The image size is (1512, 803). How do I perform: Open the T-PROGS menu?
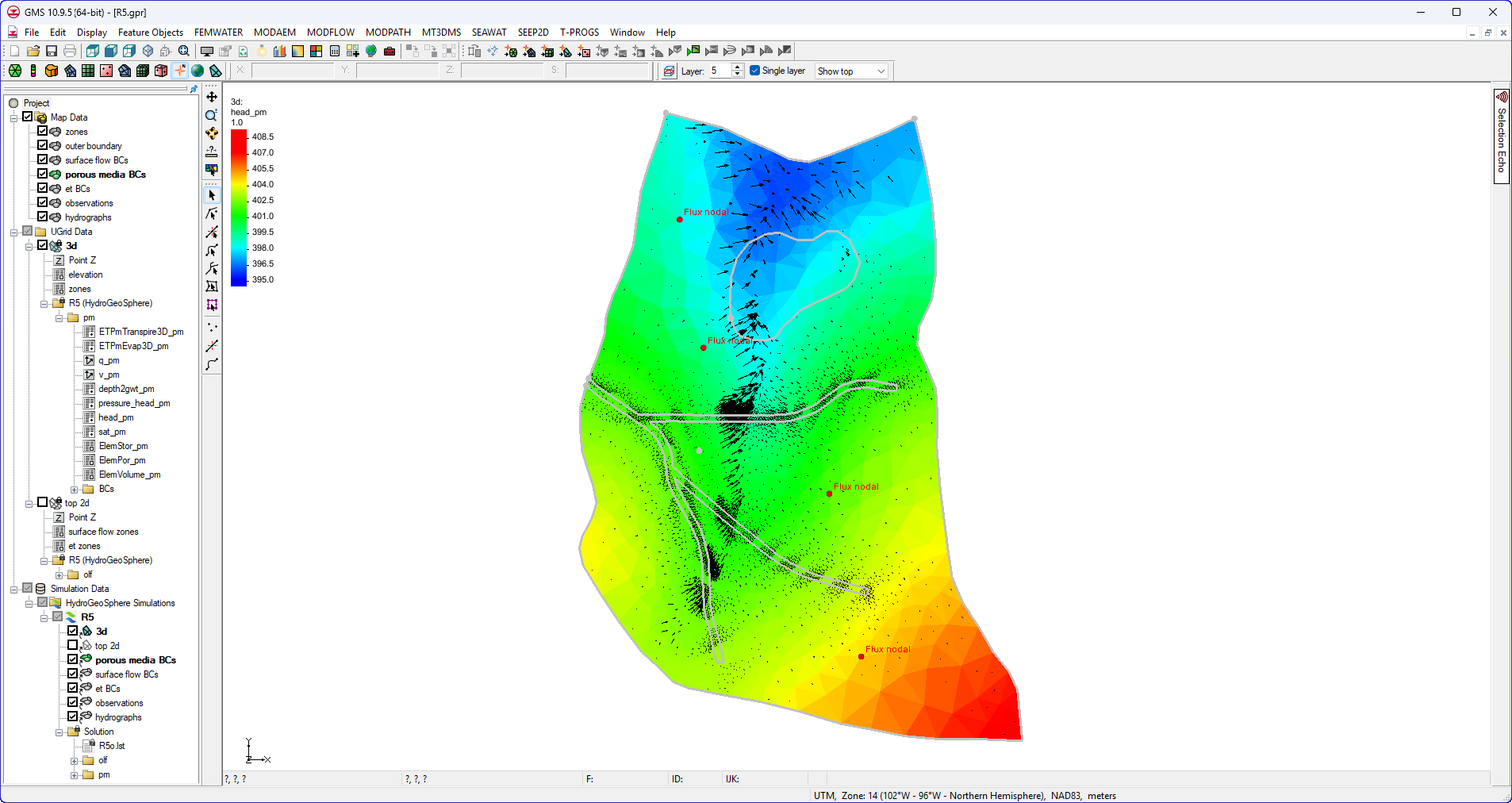pos(580,33)
